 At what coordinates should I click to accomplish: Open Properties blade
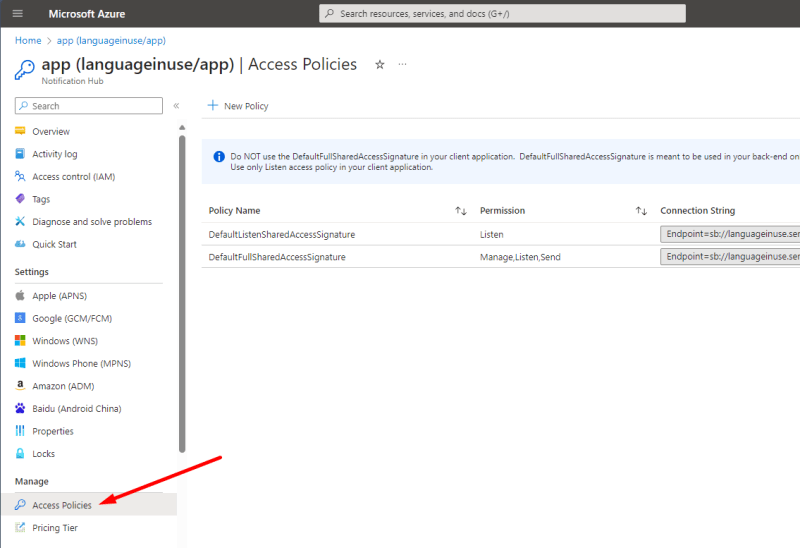point(53,431)
